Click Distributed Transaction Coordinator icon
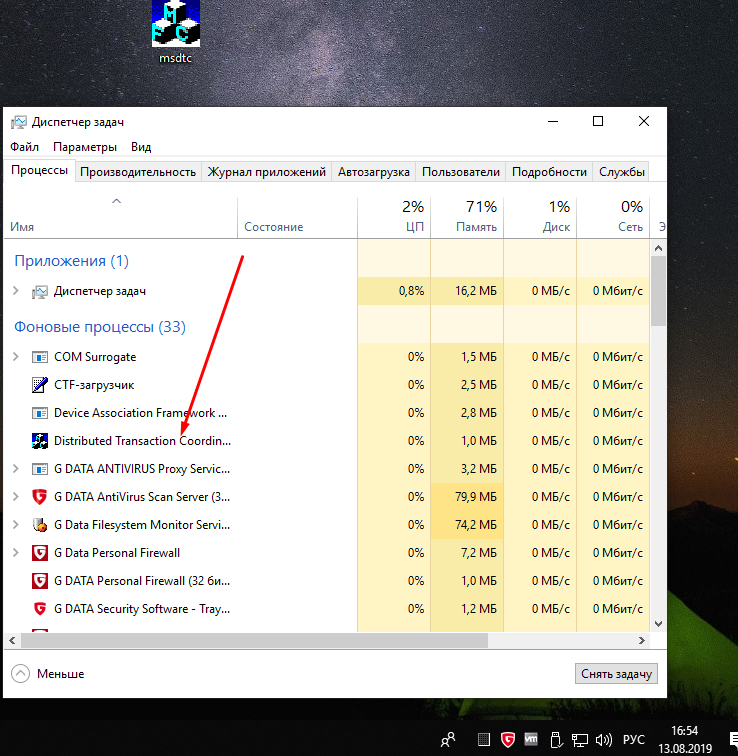This screenshot has height=756, width=738. [40, 441]
